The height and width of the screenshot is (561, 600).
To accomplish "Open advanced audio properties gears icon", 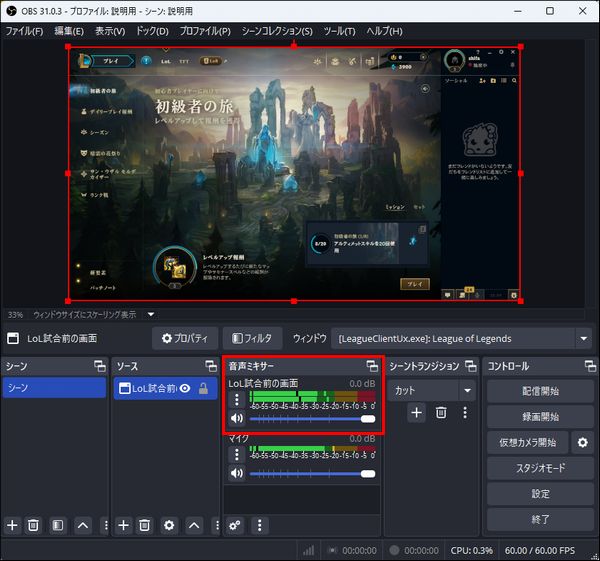I will point(235,525).
